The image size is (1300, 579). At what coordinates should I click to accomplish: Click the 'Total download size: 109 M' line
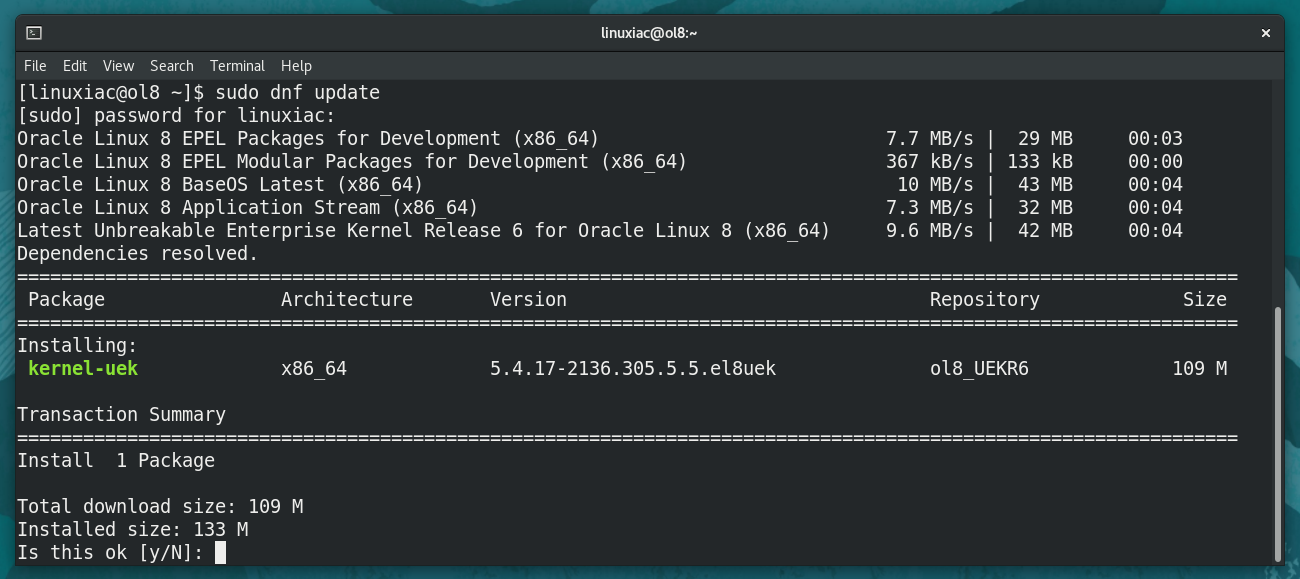(160, 507)
